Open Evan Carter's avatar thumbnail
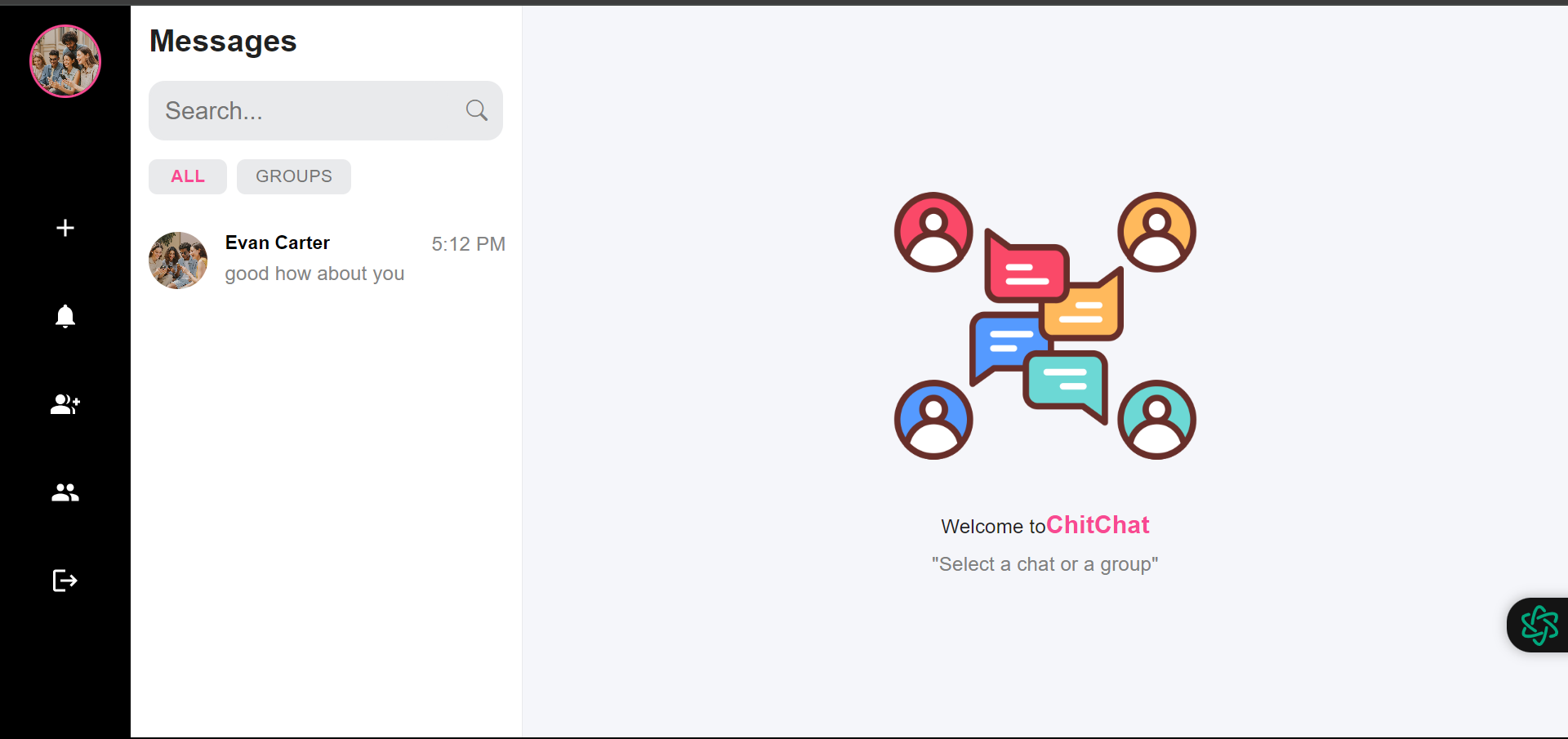The width and height of the screenshot is (1568, 739). tap(178, 260)
